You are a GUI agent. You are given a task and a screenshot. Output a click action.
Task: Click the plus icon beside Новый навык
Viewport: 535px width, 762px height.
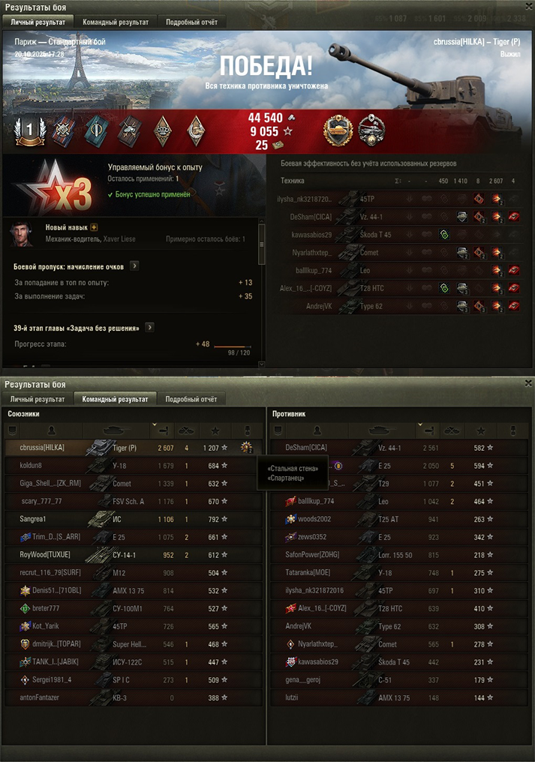(94, 227)
